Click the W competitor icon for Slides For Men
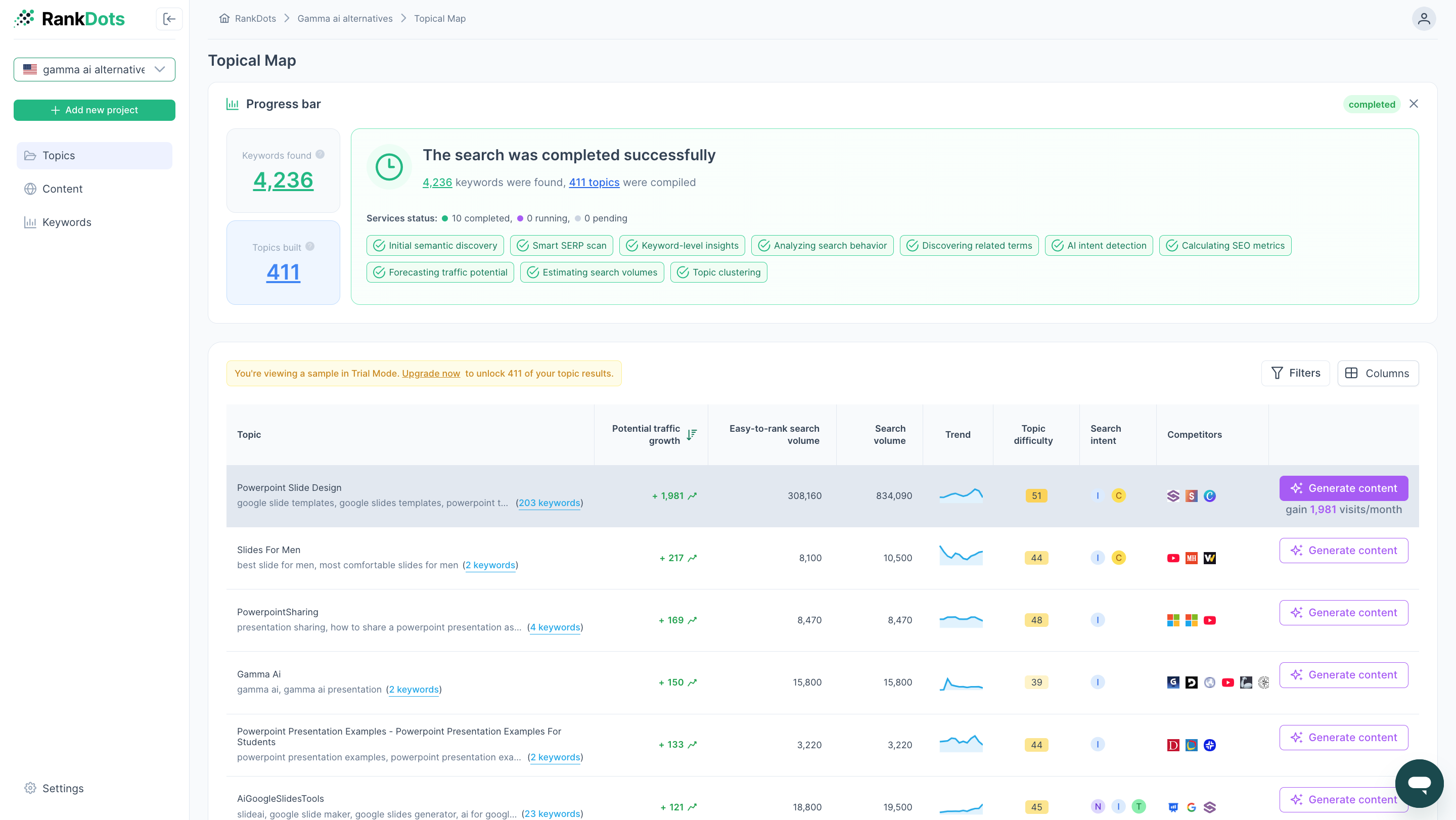This screenshot has width=1456, height=820. [1209, 558]
